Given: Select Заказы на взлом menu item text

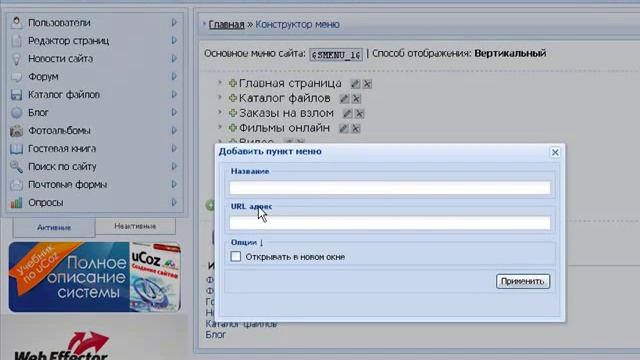Looking at the screenshot, I should click(x=286, y=113).
